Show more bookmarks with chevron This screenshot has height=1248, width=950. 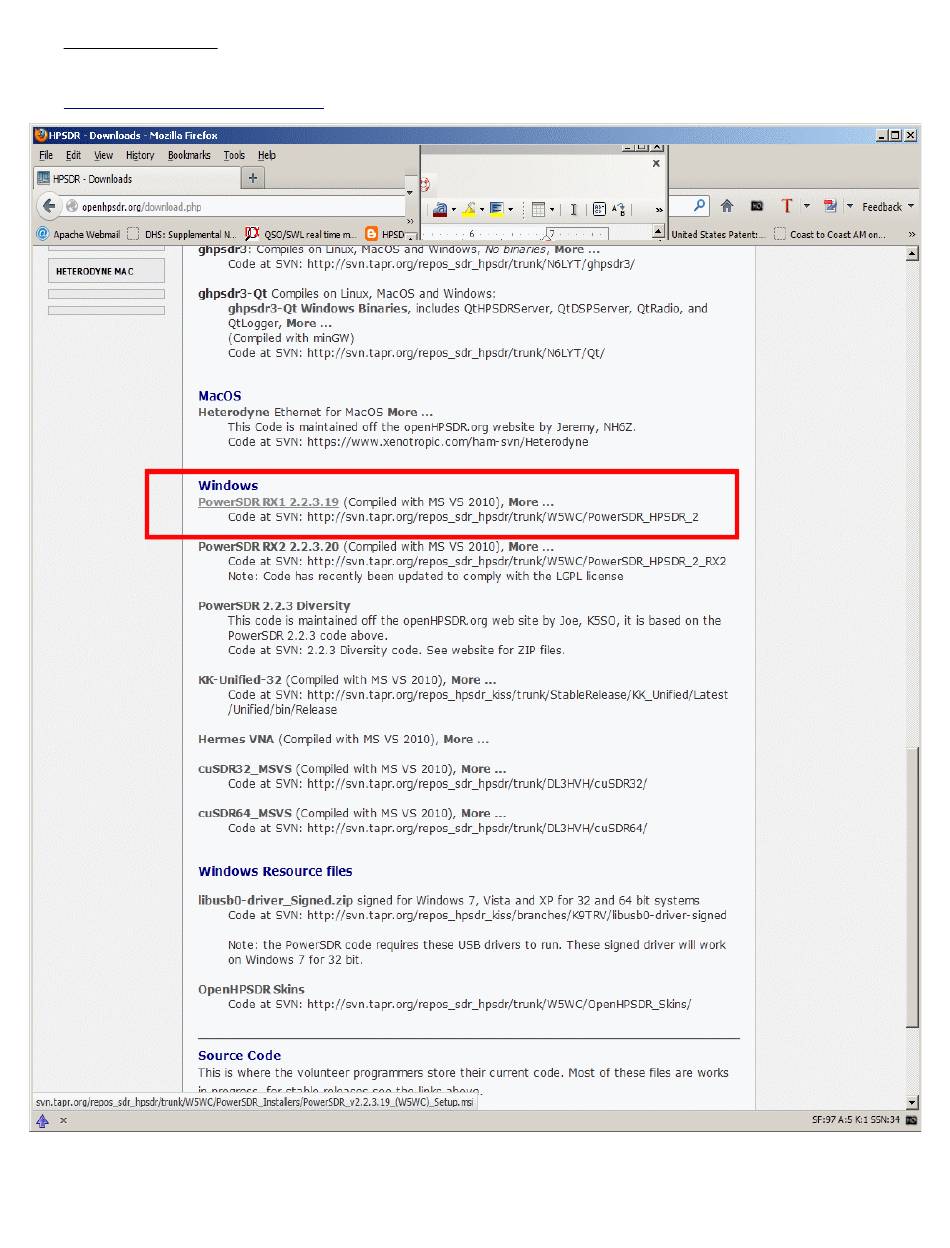pos(911,234)
